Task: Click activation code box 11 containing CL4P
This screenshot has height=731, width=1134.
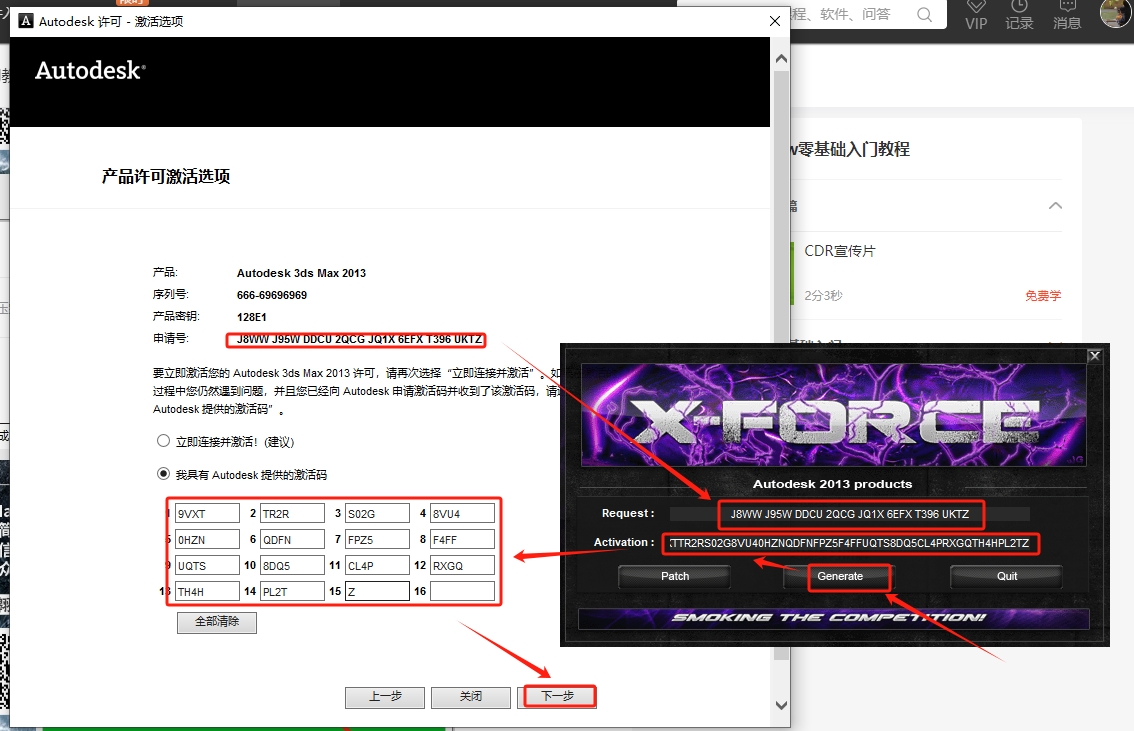Action: click(378, 565)
